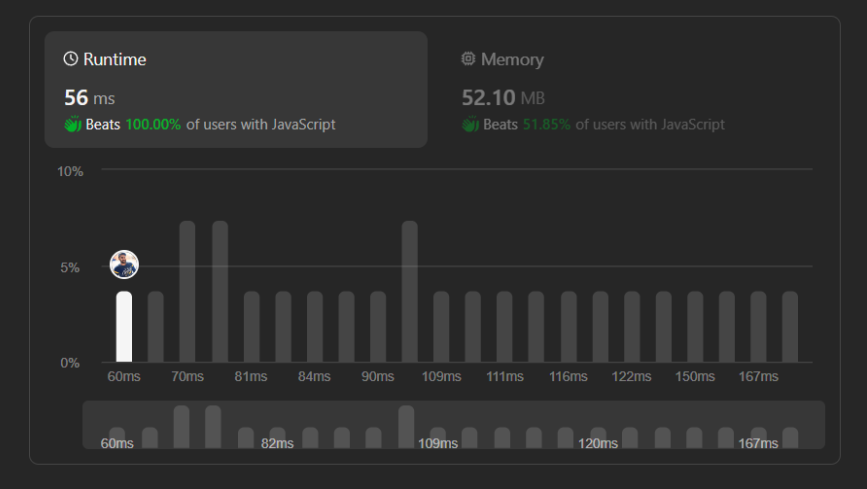Click the clock icon beside Runtime
The width and height of the screenshot is (867, 489).
(x=71, y=59)
